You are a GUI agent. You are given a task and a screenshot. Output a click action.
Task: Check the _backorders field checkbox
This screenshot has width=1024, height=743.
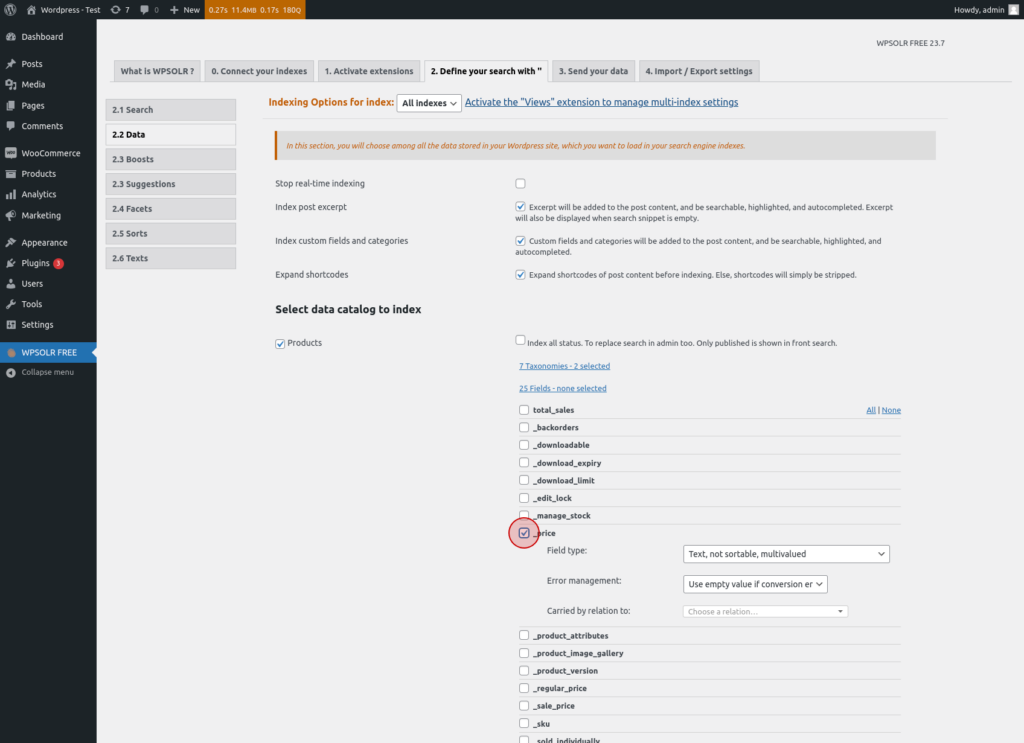(524, 428)
